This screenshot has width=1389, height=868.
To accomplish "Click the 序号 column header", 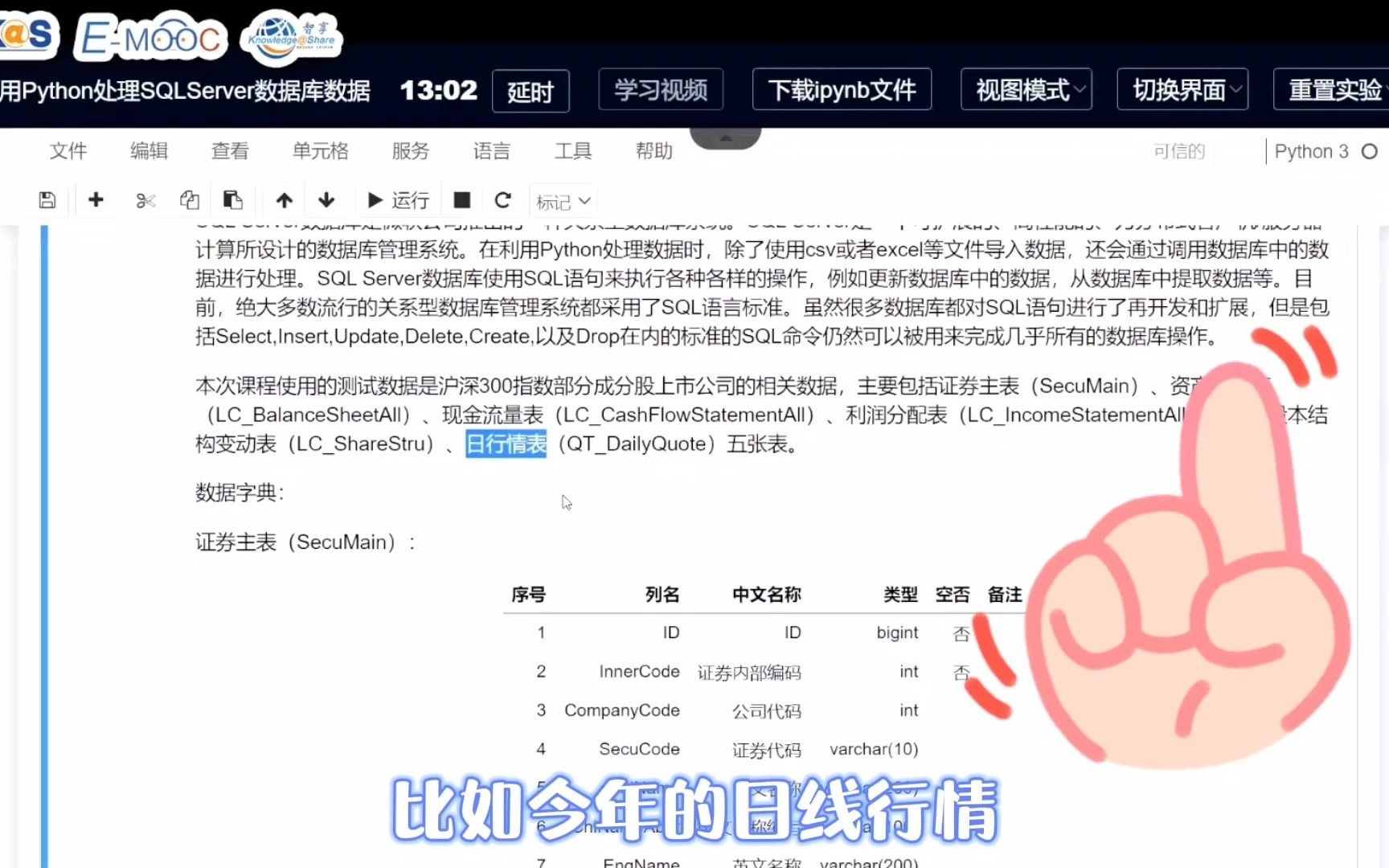I will [528, 594].
